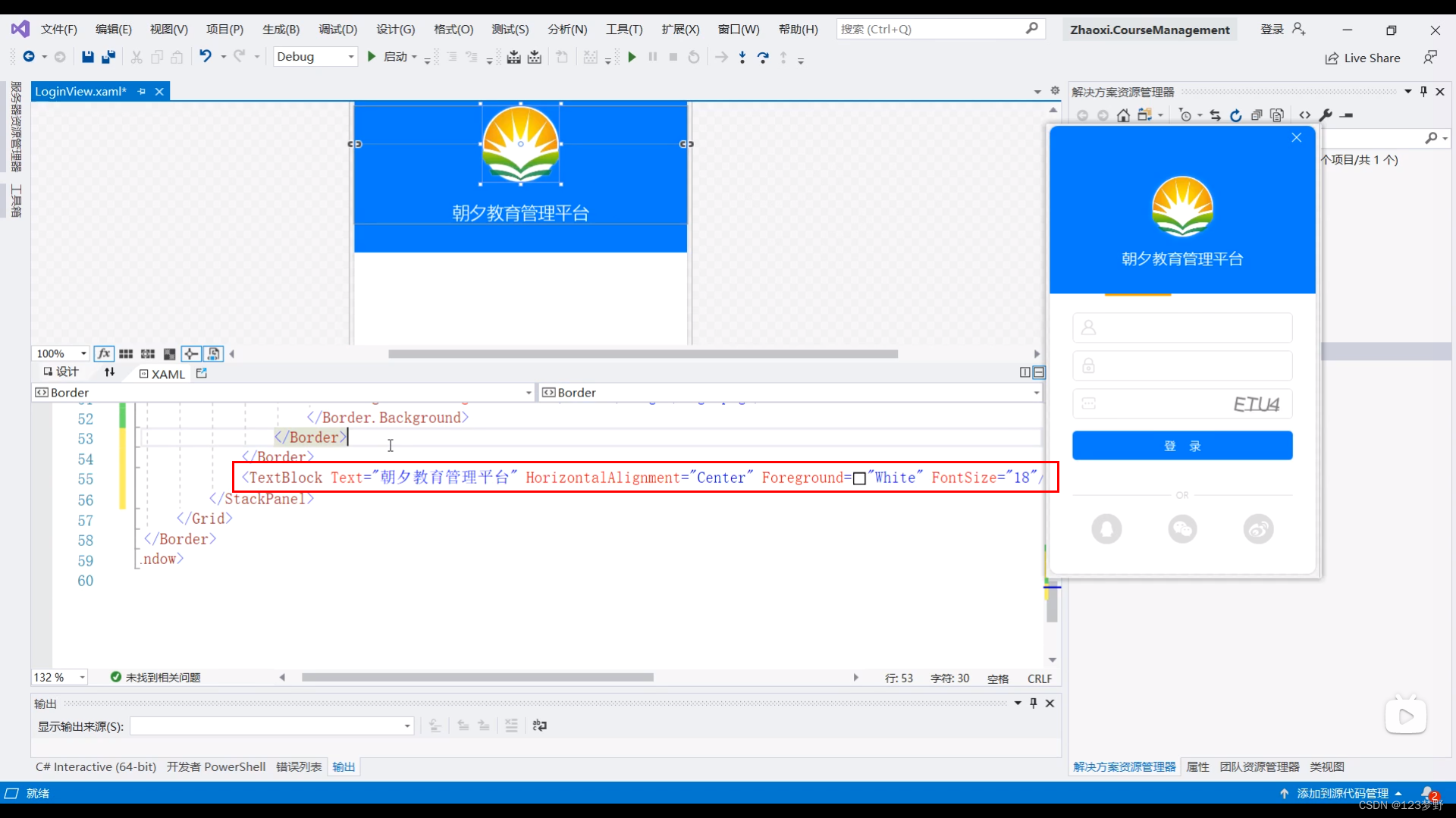Navigate backward with the back arrow icon
This screenshot has height=818, width=1456.
coord(29,56)
